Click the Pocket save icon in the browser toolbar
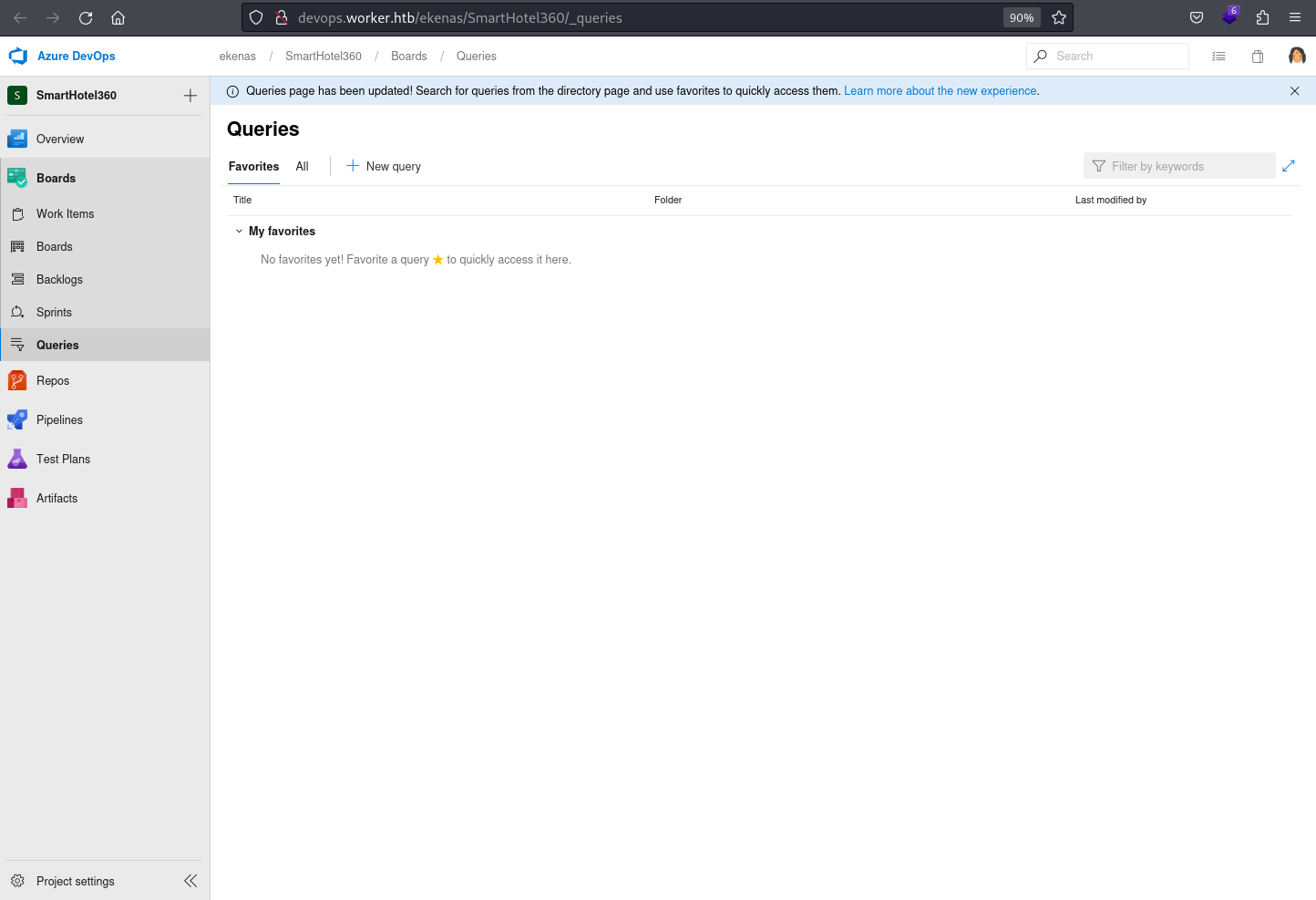This screenshot has width=1316, height=900. click(x=1197, y=17)
